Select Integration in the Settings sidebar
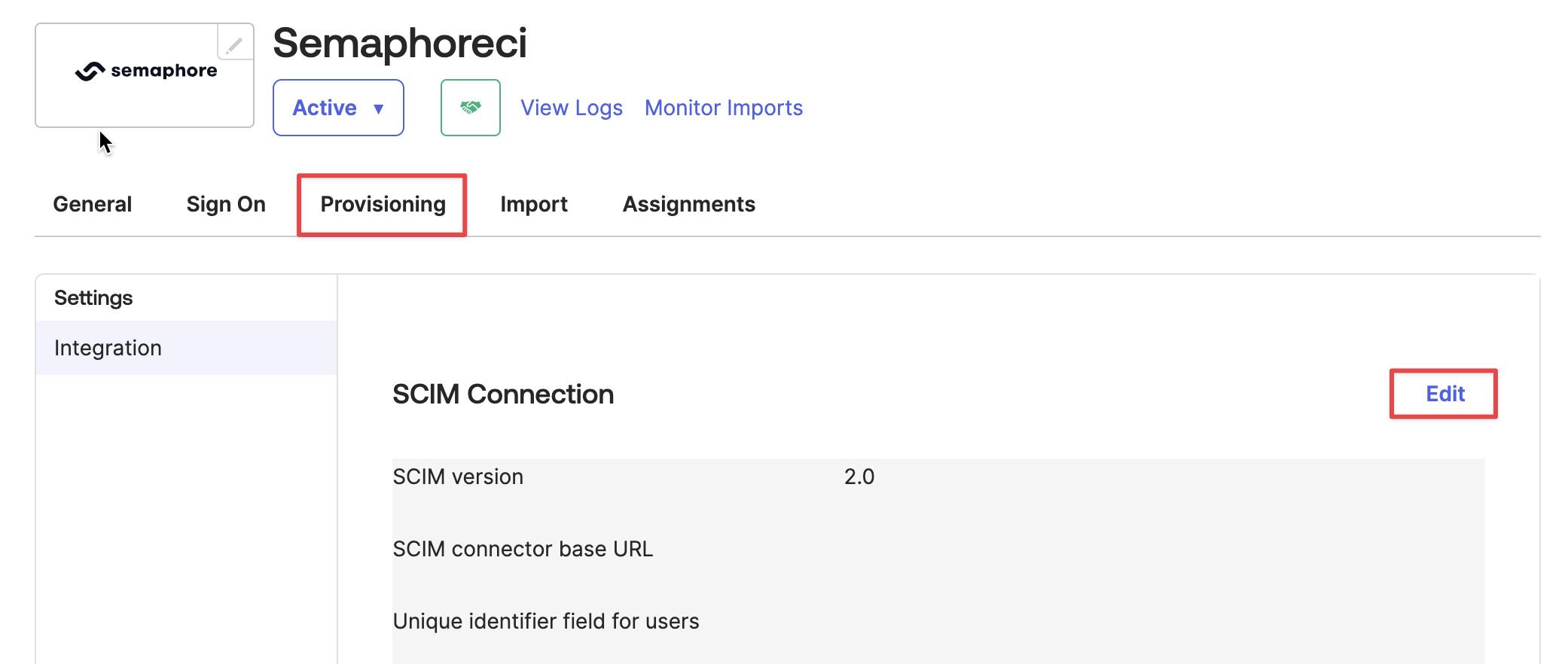The height and width of the screenshot is (664, 1568). click(x=186, y=348)
